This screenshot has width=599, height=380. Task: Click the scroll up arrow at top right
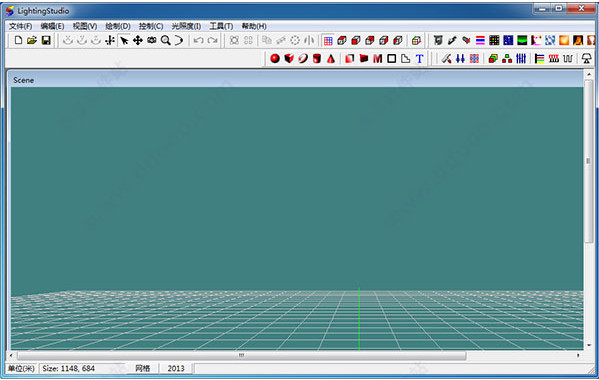[589, 74]
